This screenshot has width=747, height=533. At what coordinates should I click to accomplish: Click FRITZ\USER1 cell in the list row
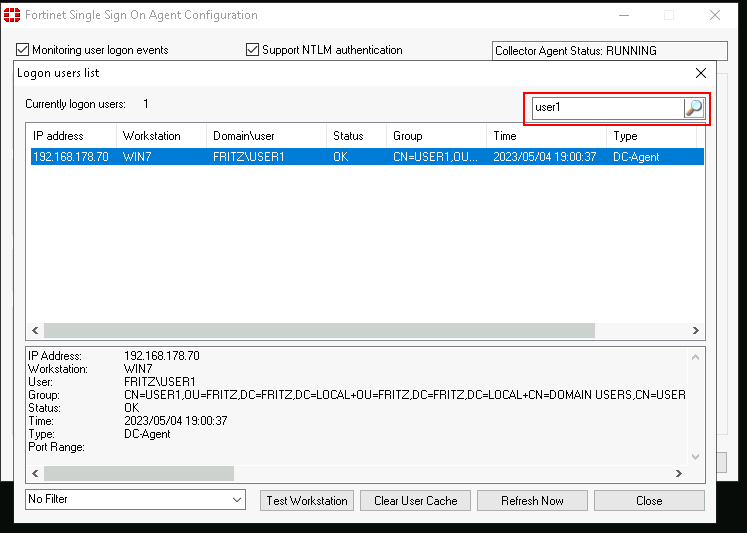coord(249,157)
